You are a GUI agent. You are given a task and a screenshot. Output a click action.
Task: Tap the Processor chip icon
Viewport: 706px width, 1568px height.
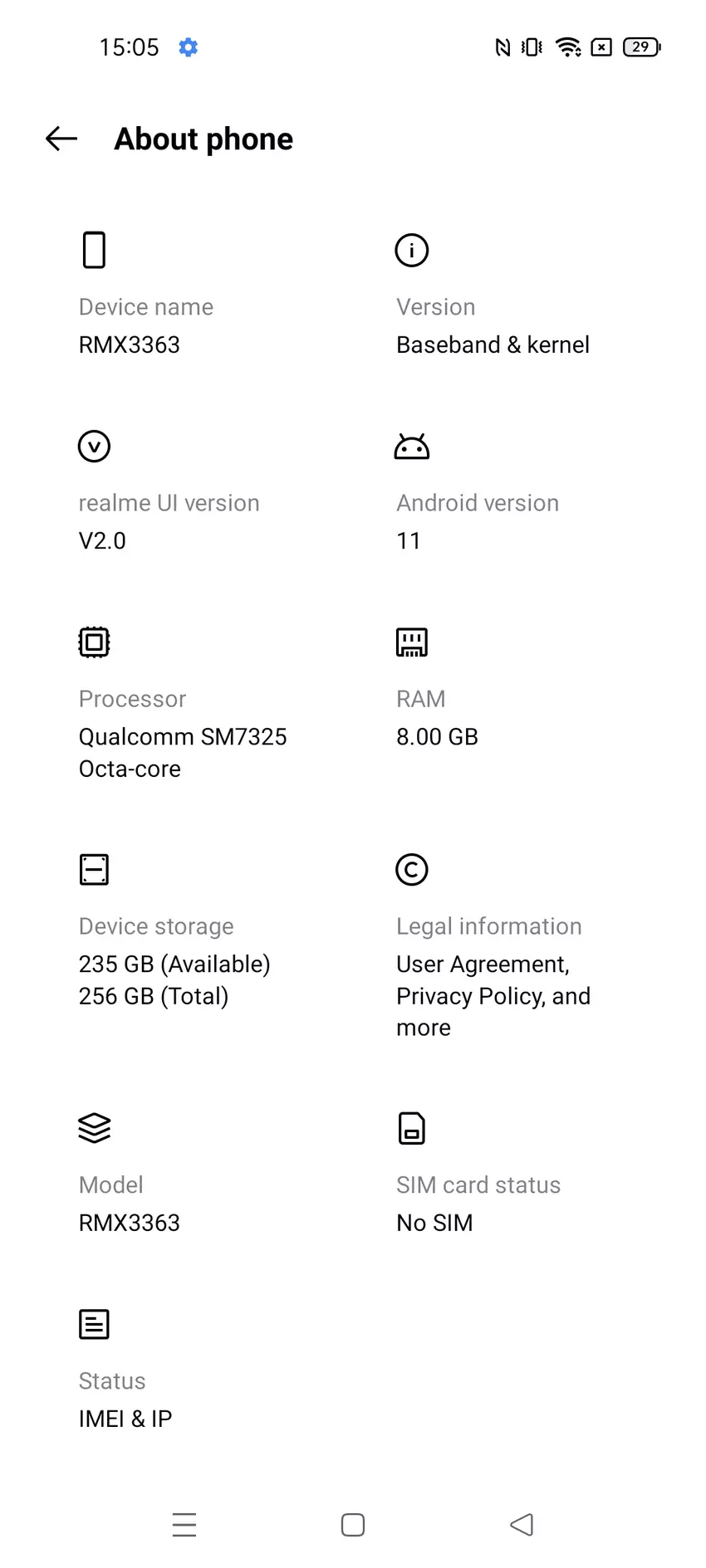pos(94,642)
